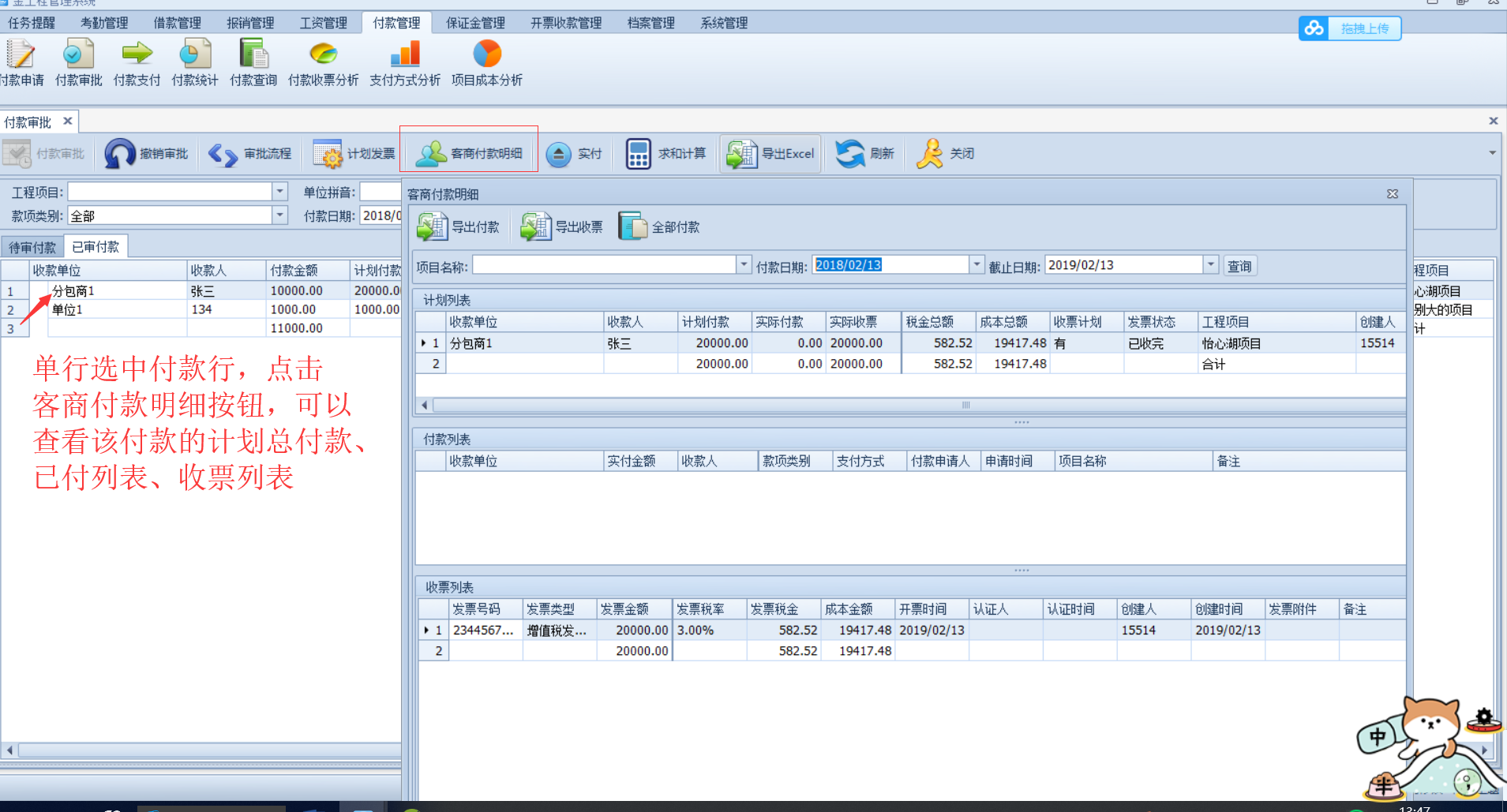
Task: Click 导出付款 in the dialog toolbar
Action: pos(459,227)
